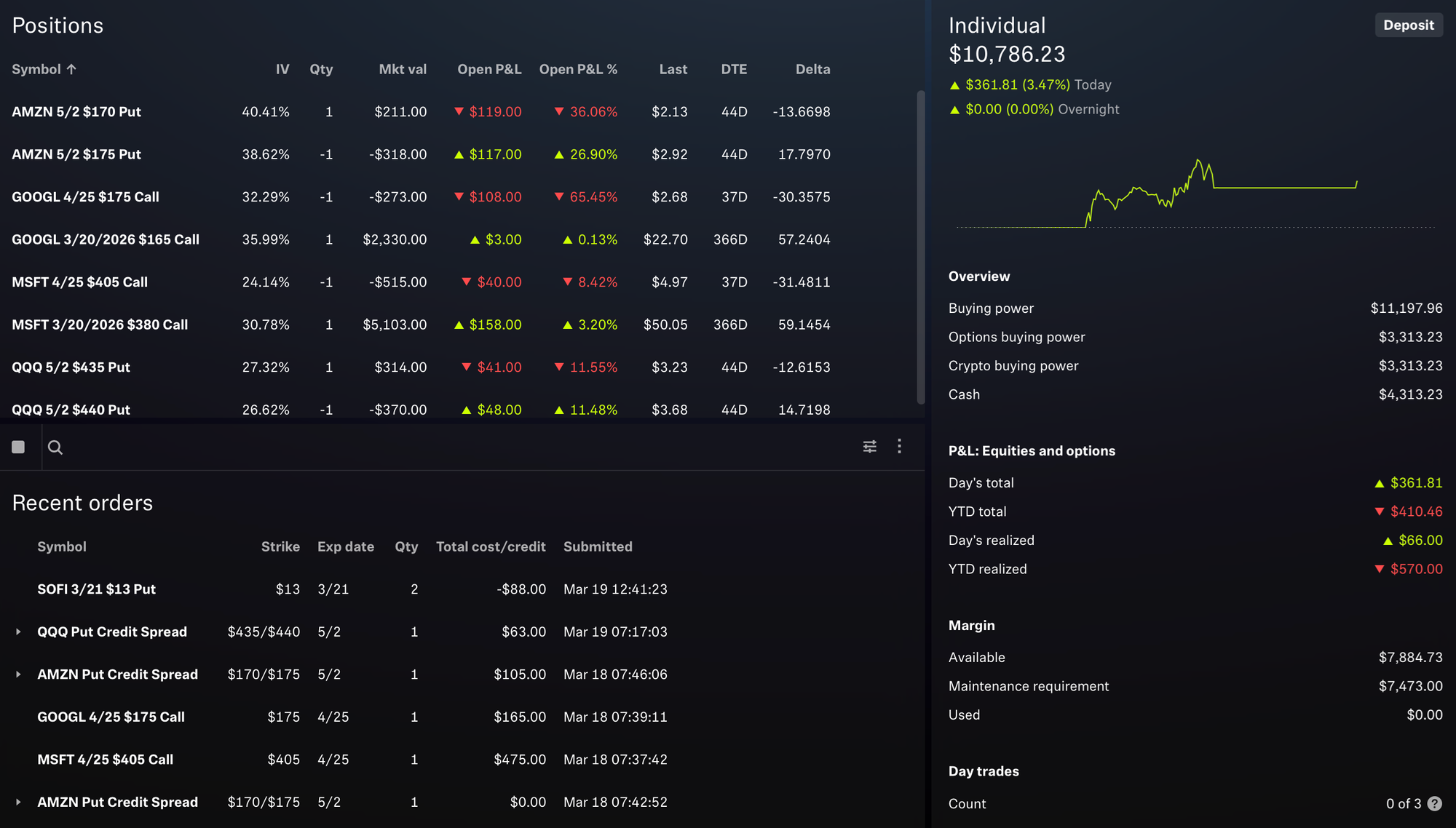Sort positions by DTE column
This screenshot has height=828, width=1456.
pos(734,69)
